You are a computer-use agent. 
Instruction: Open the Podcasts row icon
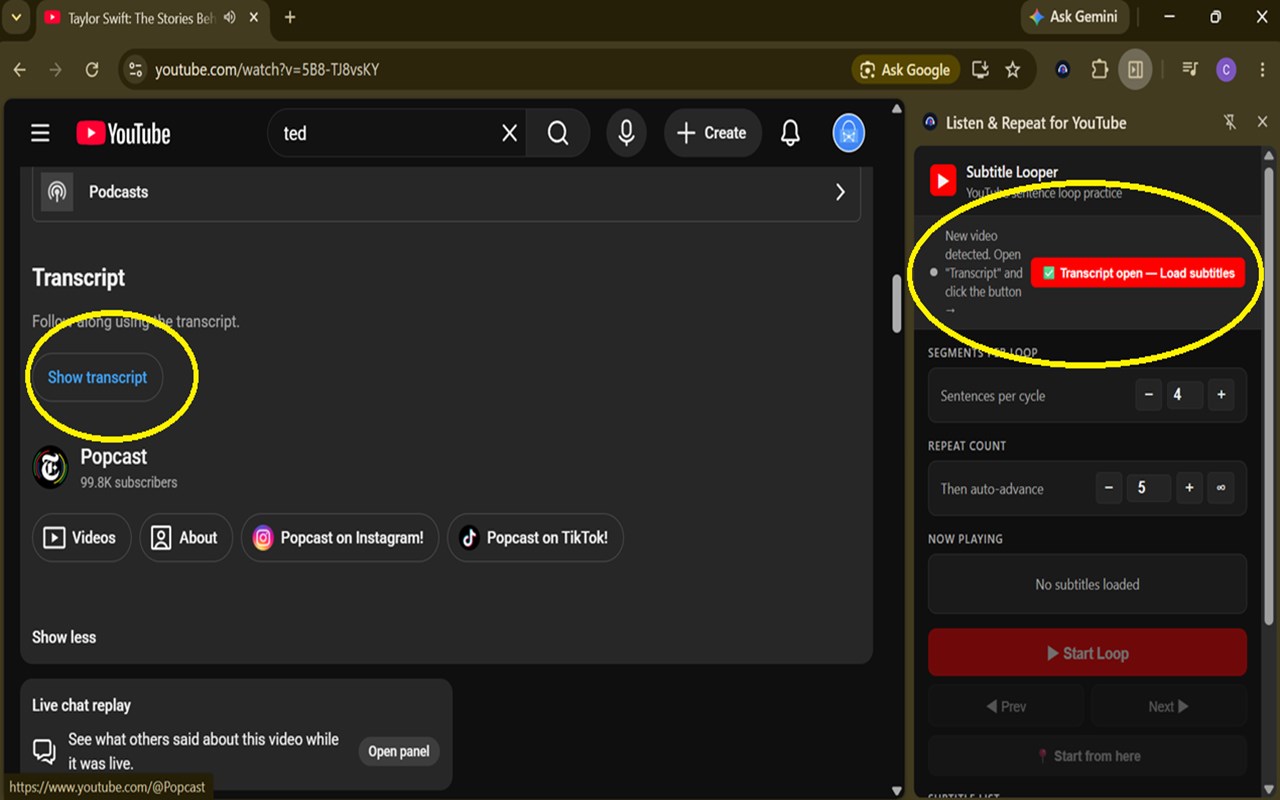(57, 192)
